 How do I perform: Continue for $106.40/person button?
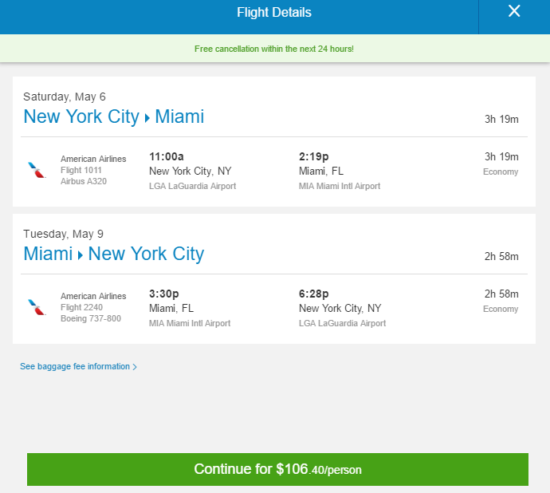277,469
